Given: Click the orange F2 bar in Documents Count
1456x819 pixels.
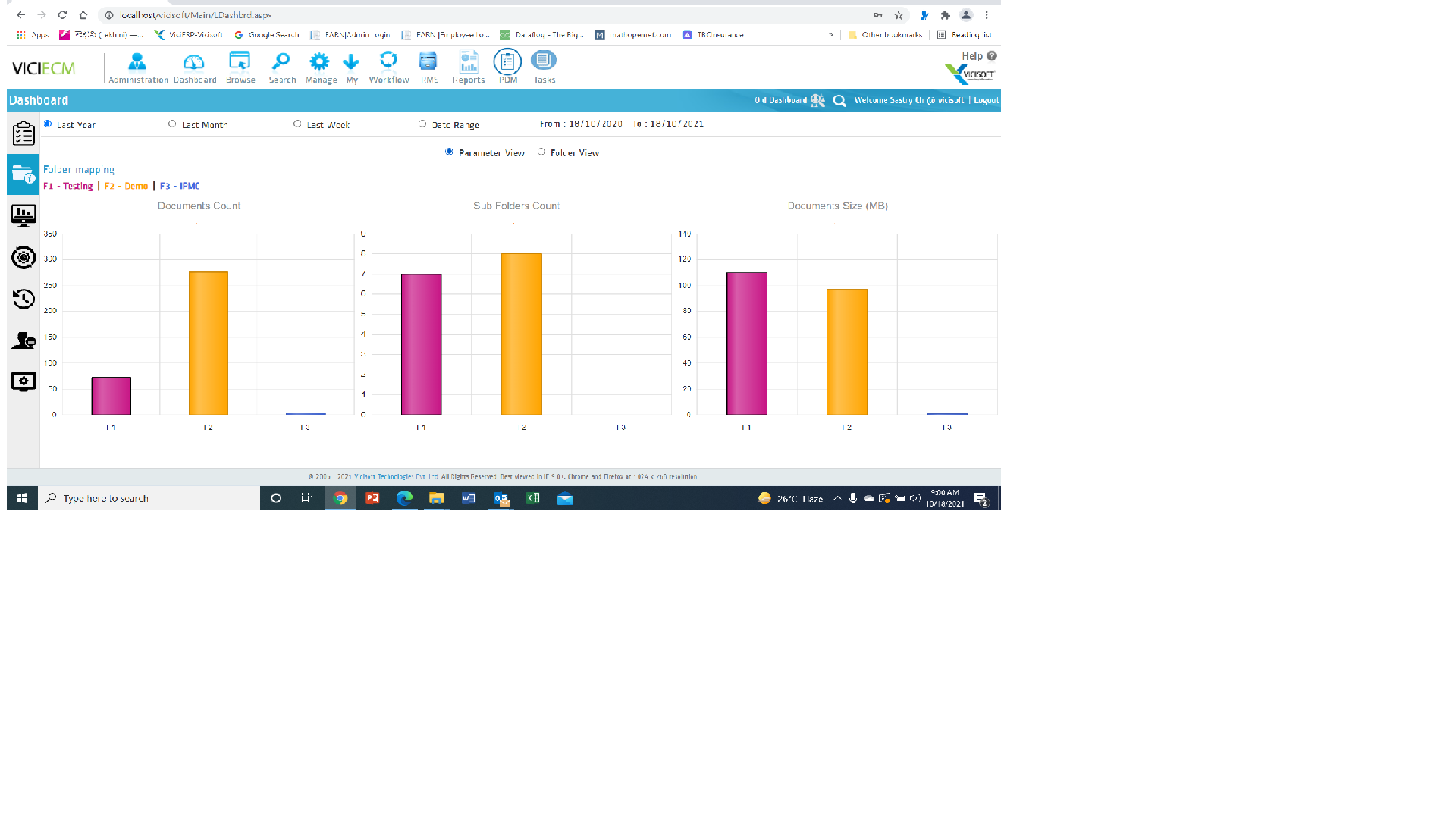Looking at the screenshot, I should (x=208, y=343).
